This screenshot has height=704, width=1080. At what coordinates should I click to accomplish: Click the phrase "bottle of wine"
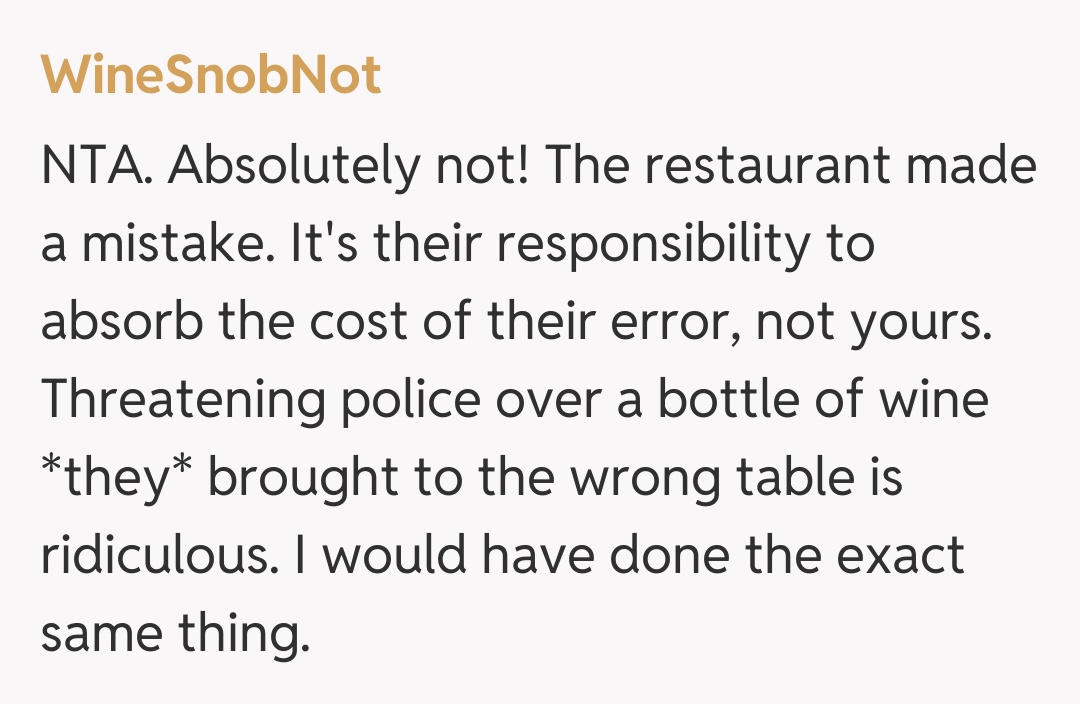822,400
